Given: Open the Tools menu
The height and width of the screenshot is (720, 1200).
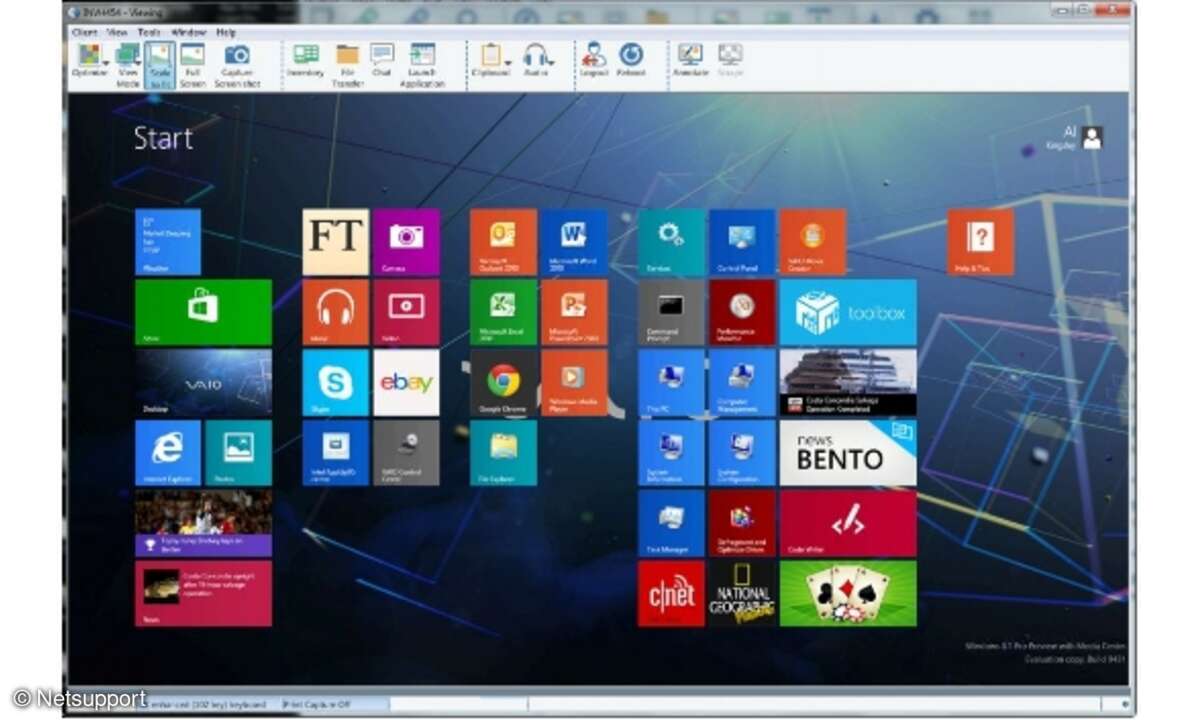Looking at the screenshot, I should click(149, 33).
